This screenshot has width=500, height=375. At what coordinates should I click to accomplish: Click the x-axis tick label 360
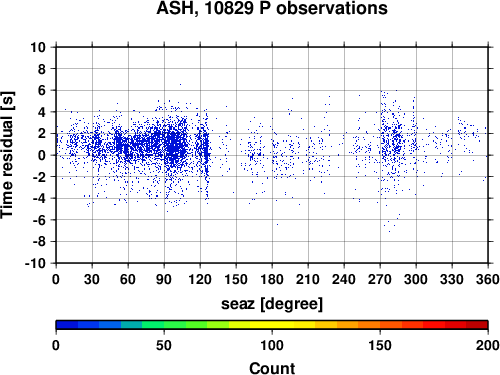coord(488,279)
